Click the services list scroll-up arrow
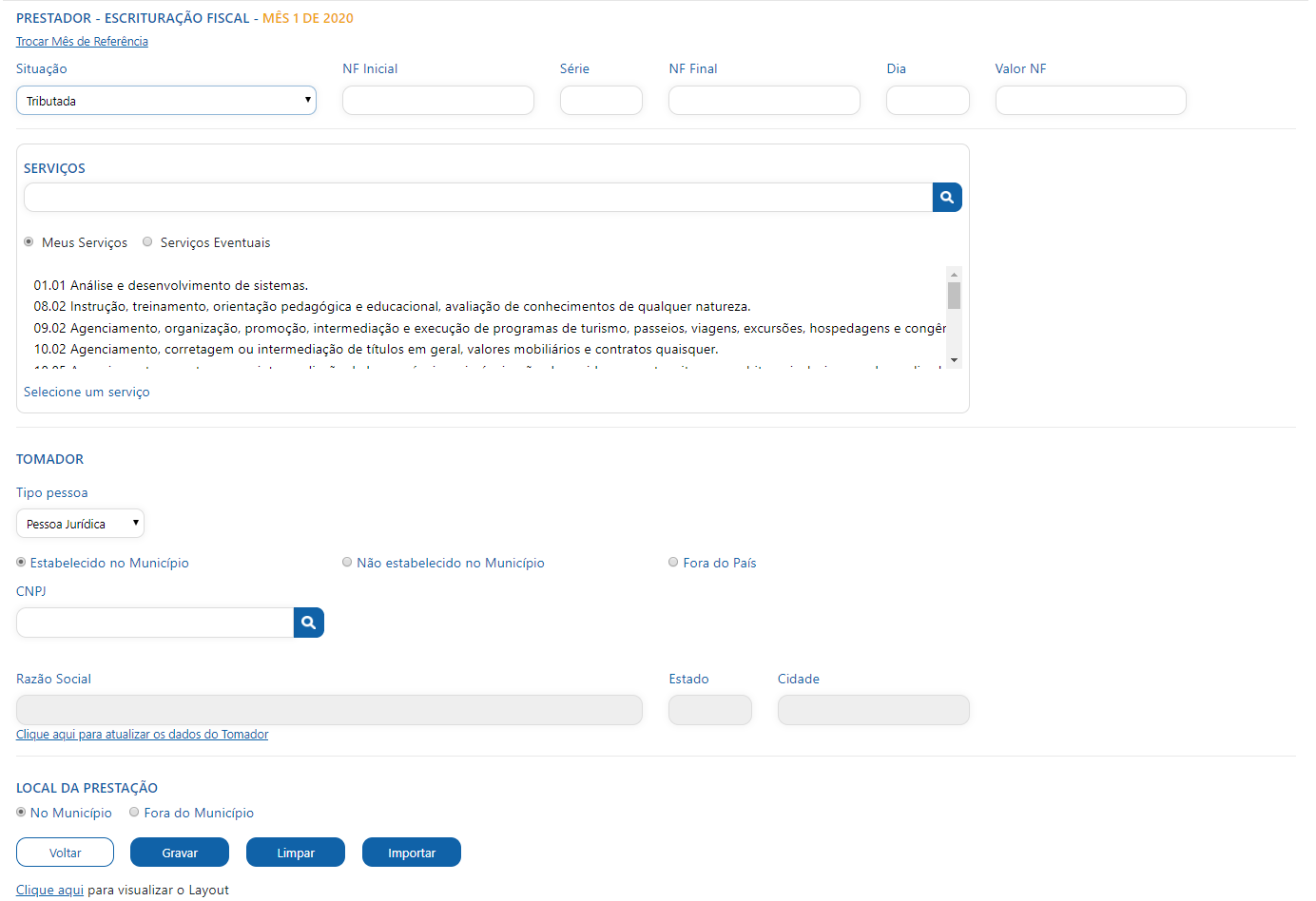The width and height of the screenshot is (1316, 901). tap(954, 274)
